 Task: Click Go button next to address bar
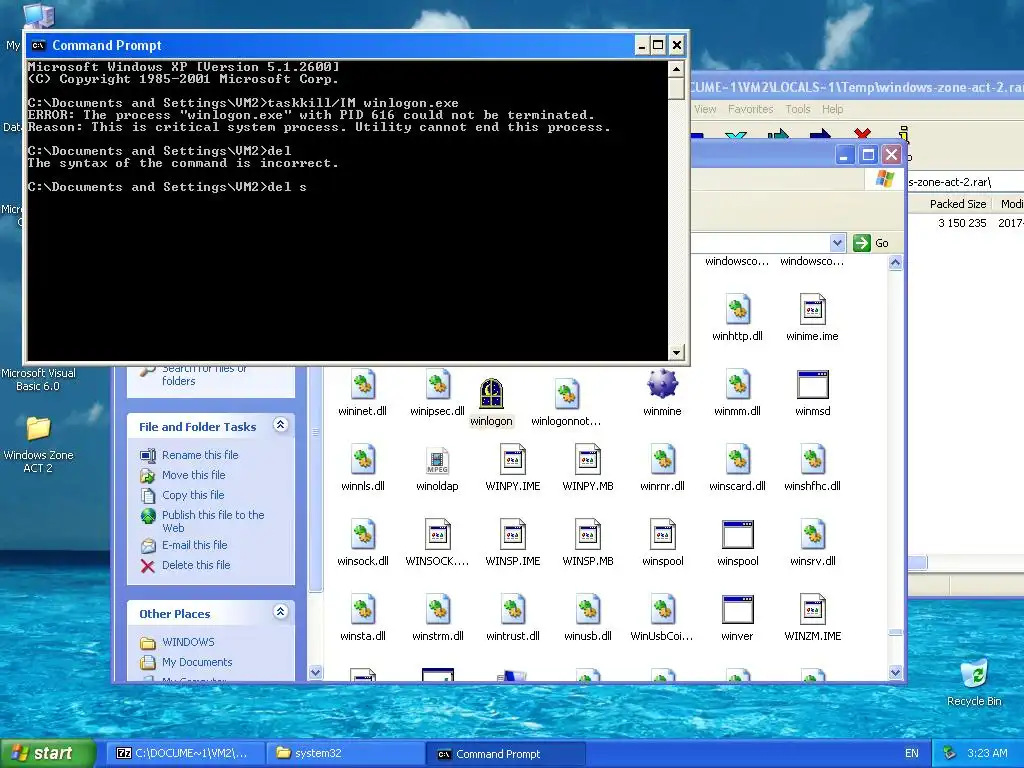pyautogui.click(x=871, y=243)
